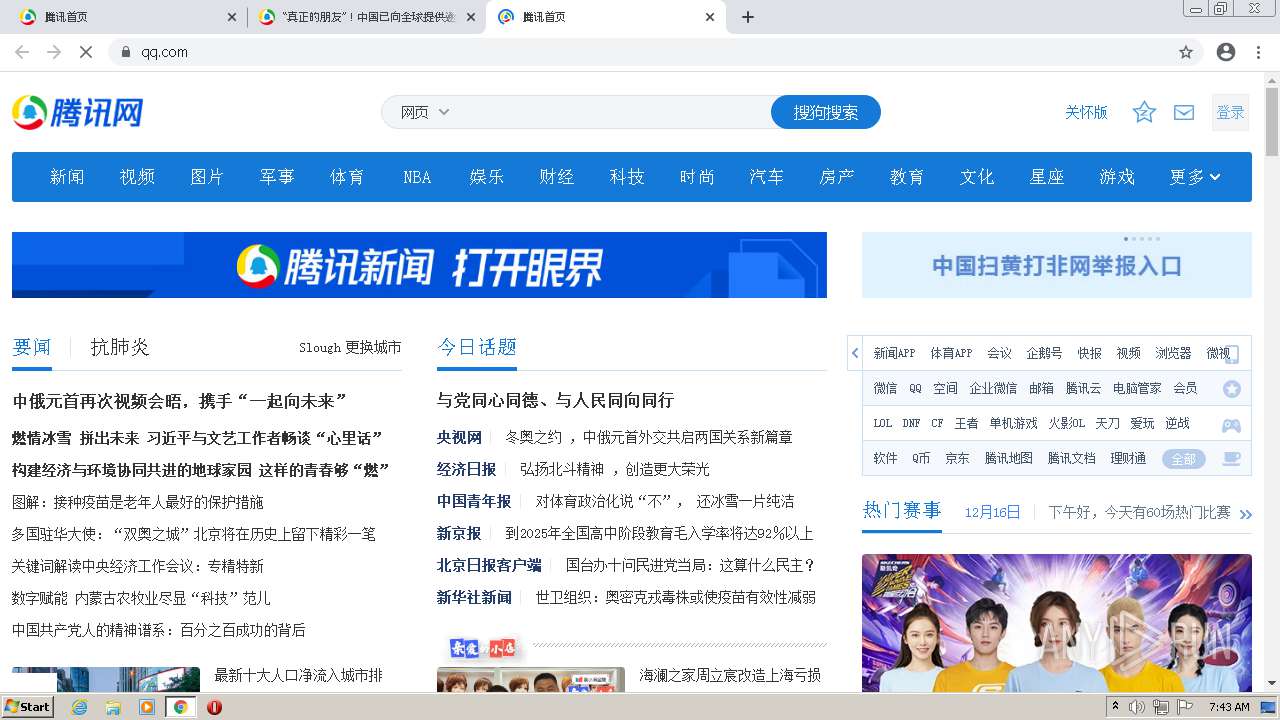Open 中国扫黄打非网举报入口 banner

pos(1057,265)
